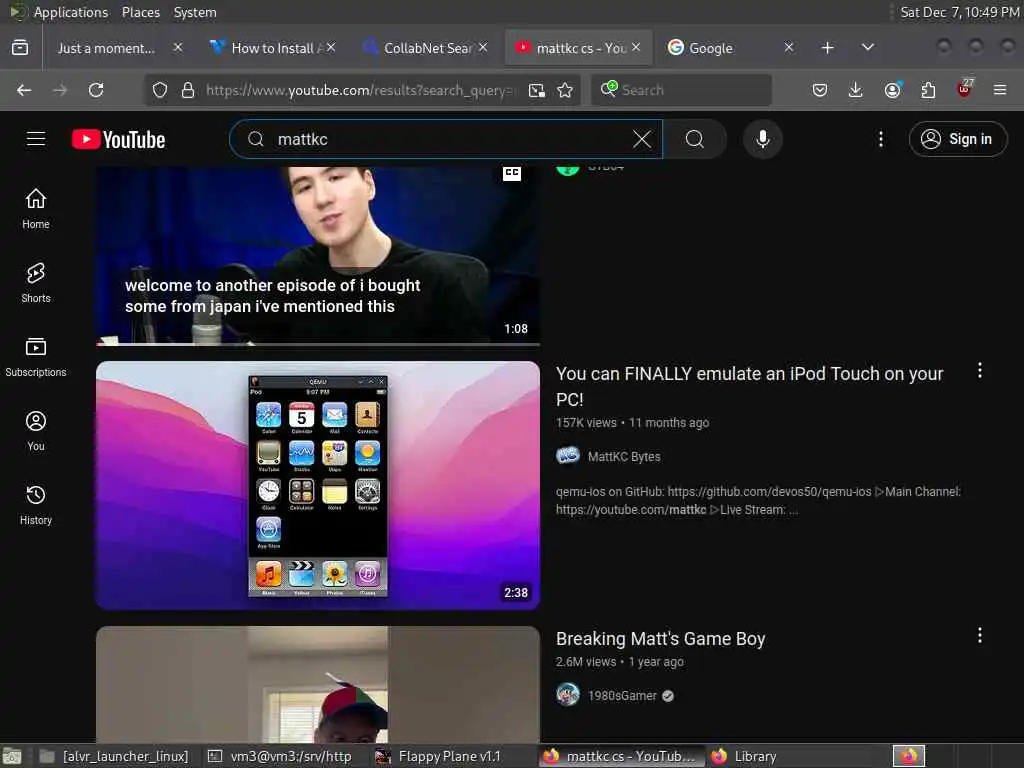Click the YouTube logo
The width and height of the screenshot is (1024, 768).
118,139
